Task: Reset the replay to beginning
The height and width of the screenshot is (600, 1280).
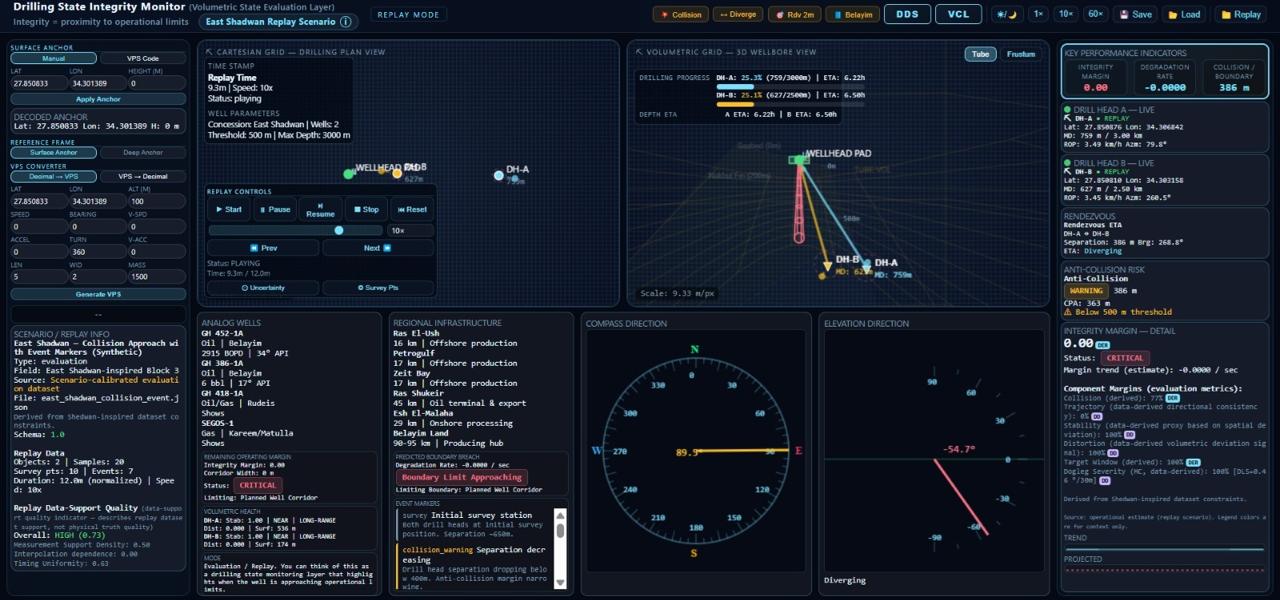Action: 411,209
